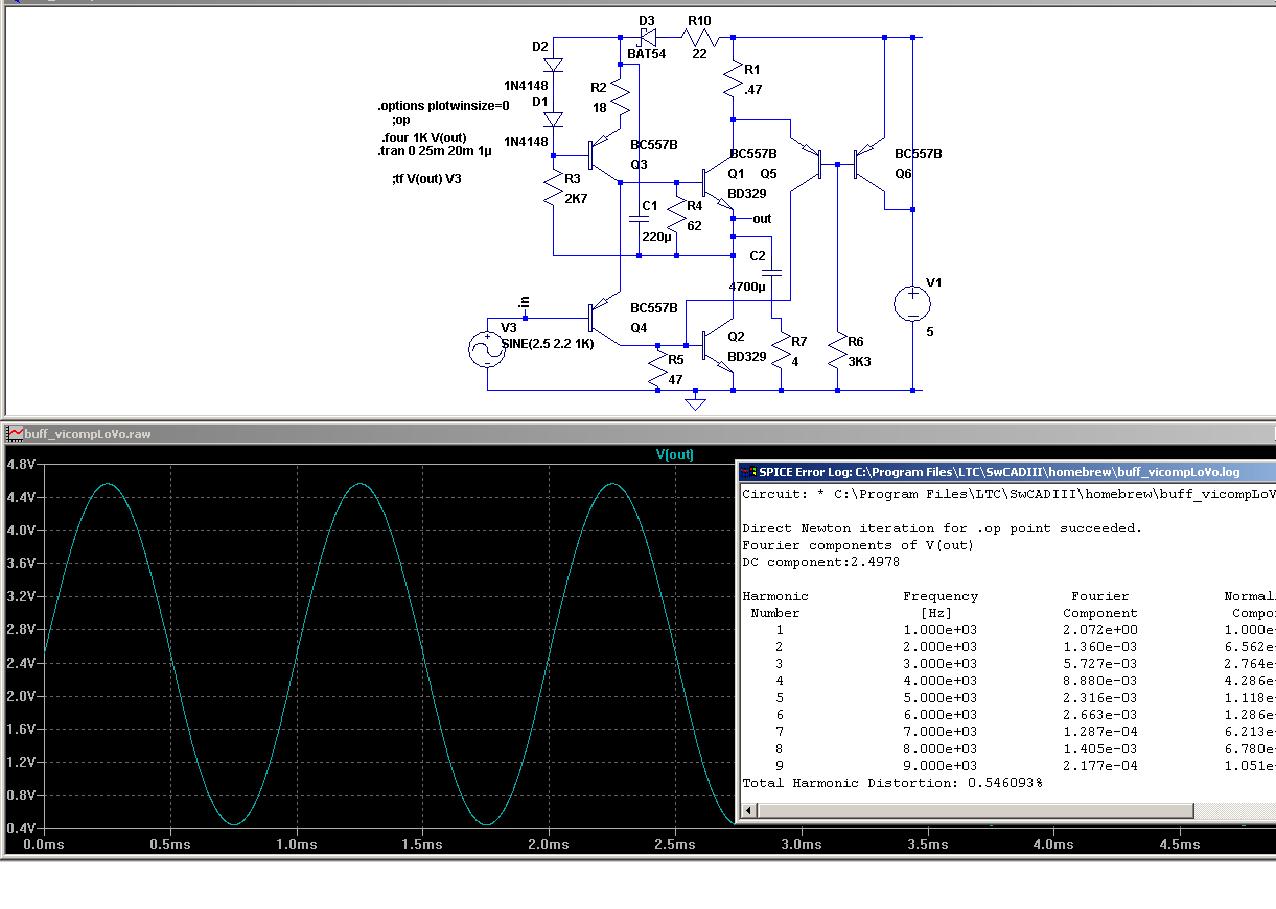The height and width of the screenshot is (909, 1276).
Task: Click the 'in' net label
Action: tap(524, 303)
